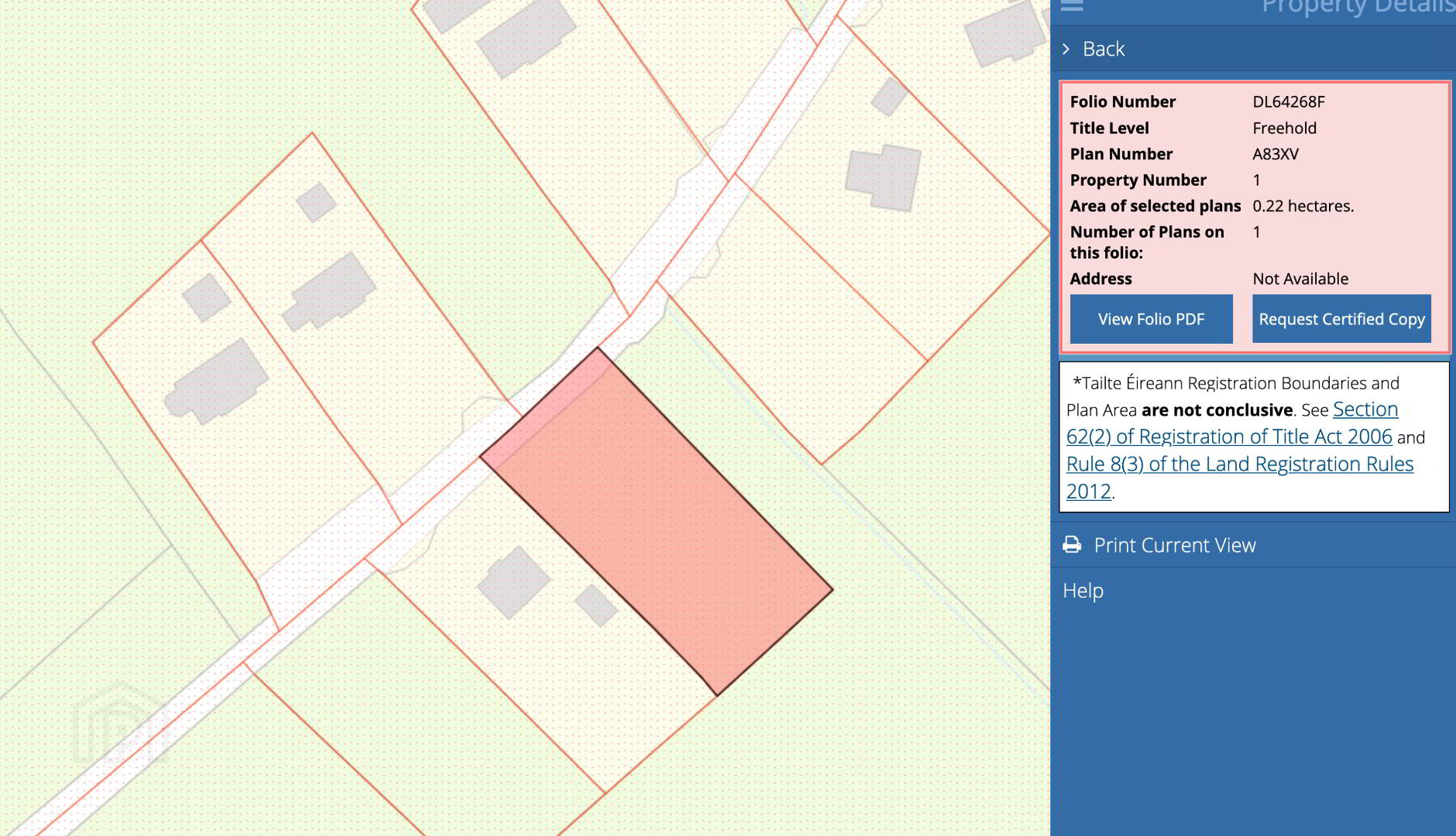The height and width of the screenshot is (836, 1456).
Task: Click the folio number DL64268F value
Action: (1288, 101)
